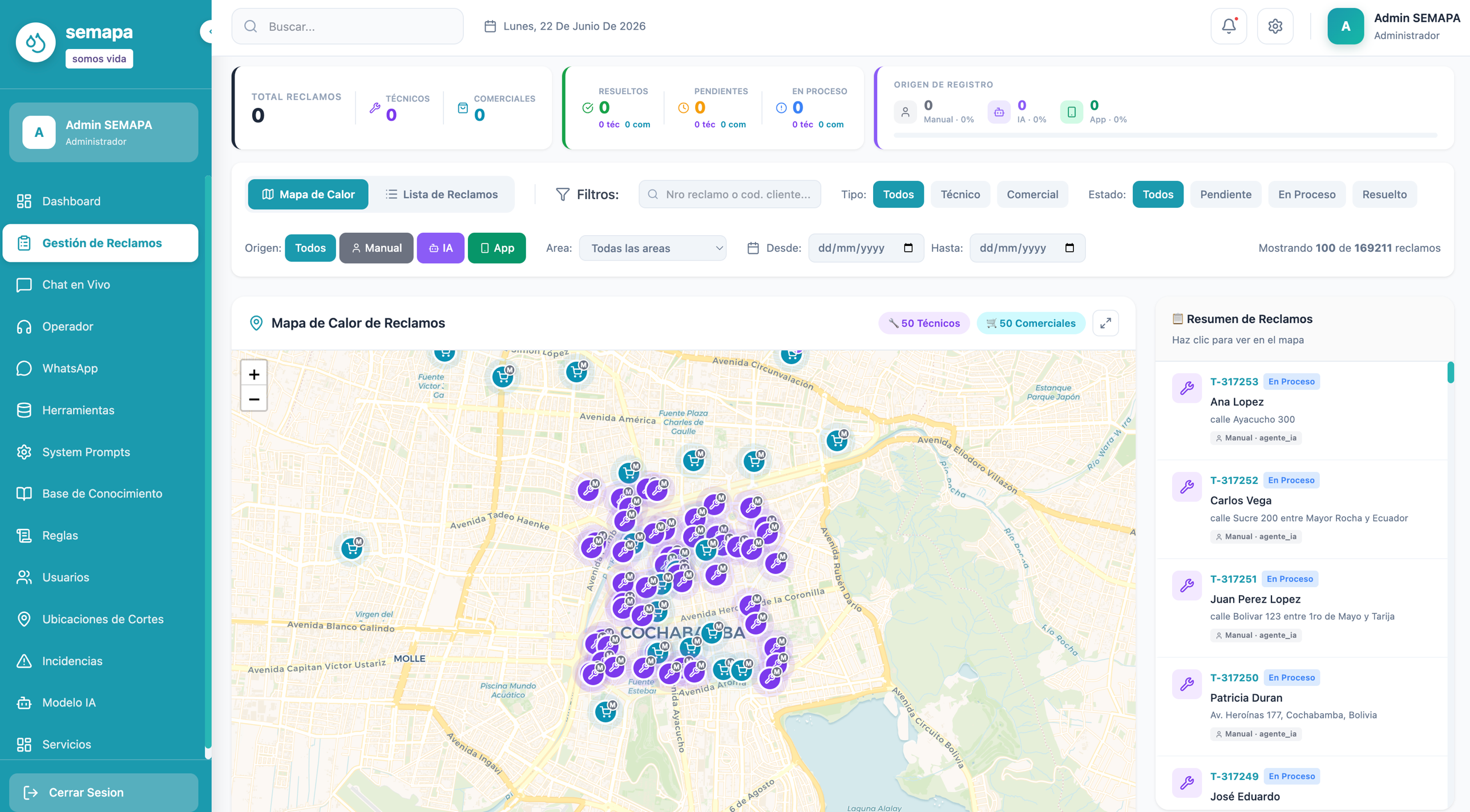Toggle the IA origin filter

pyautogui.click(x=441, y=248)
